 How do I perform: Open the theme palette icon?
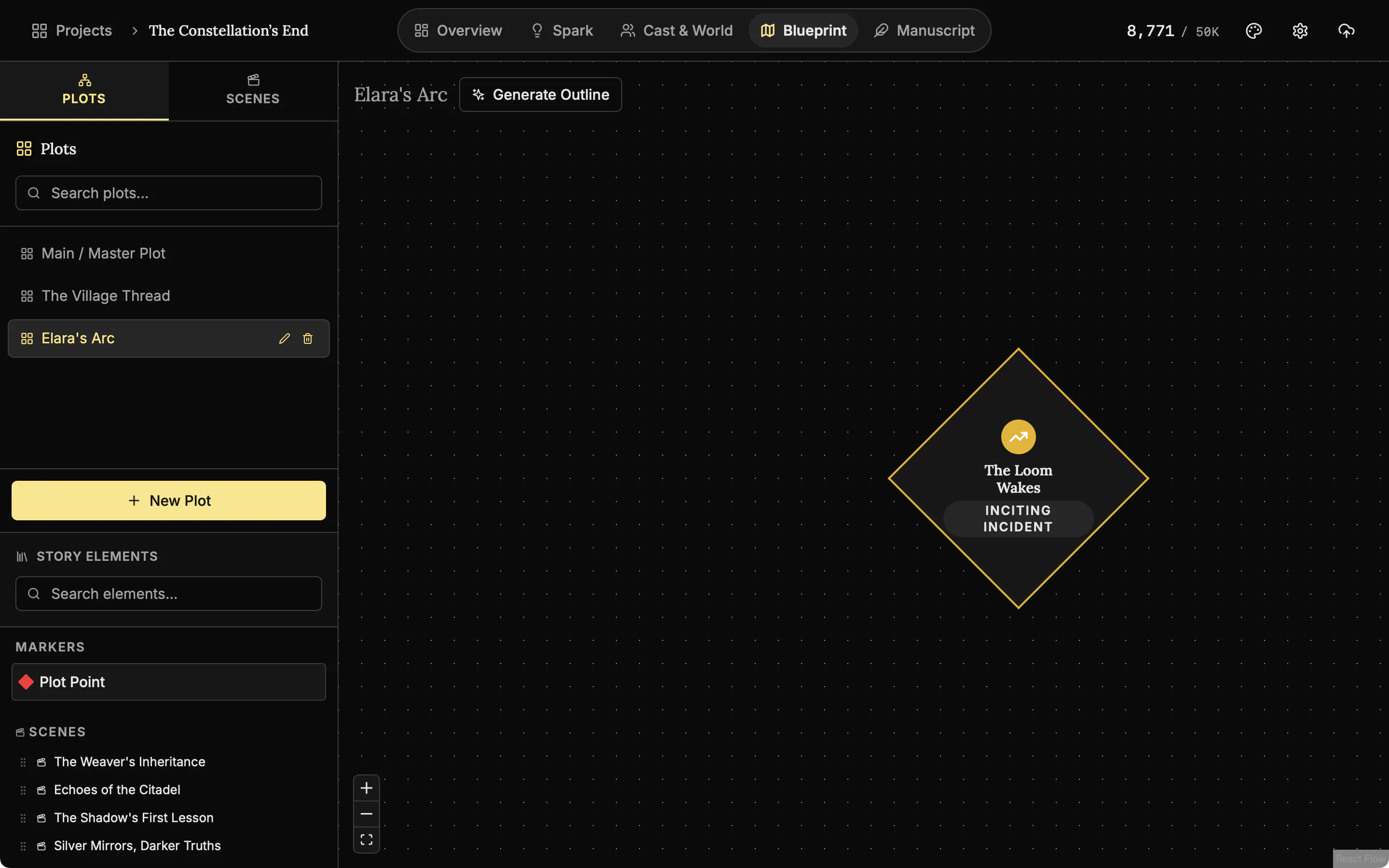1253,30
